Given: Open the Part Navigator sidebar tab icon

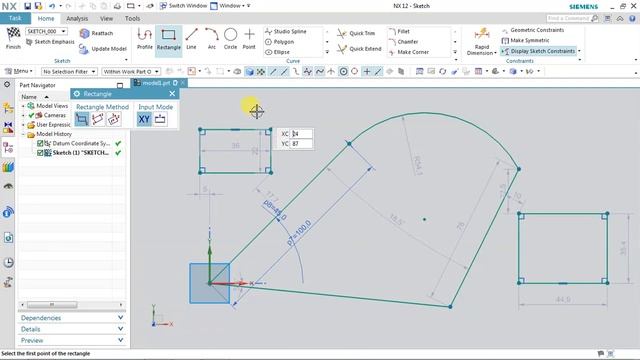Looking at the screenshot, I should pos(8,148).
